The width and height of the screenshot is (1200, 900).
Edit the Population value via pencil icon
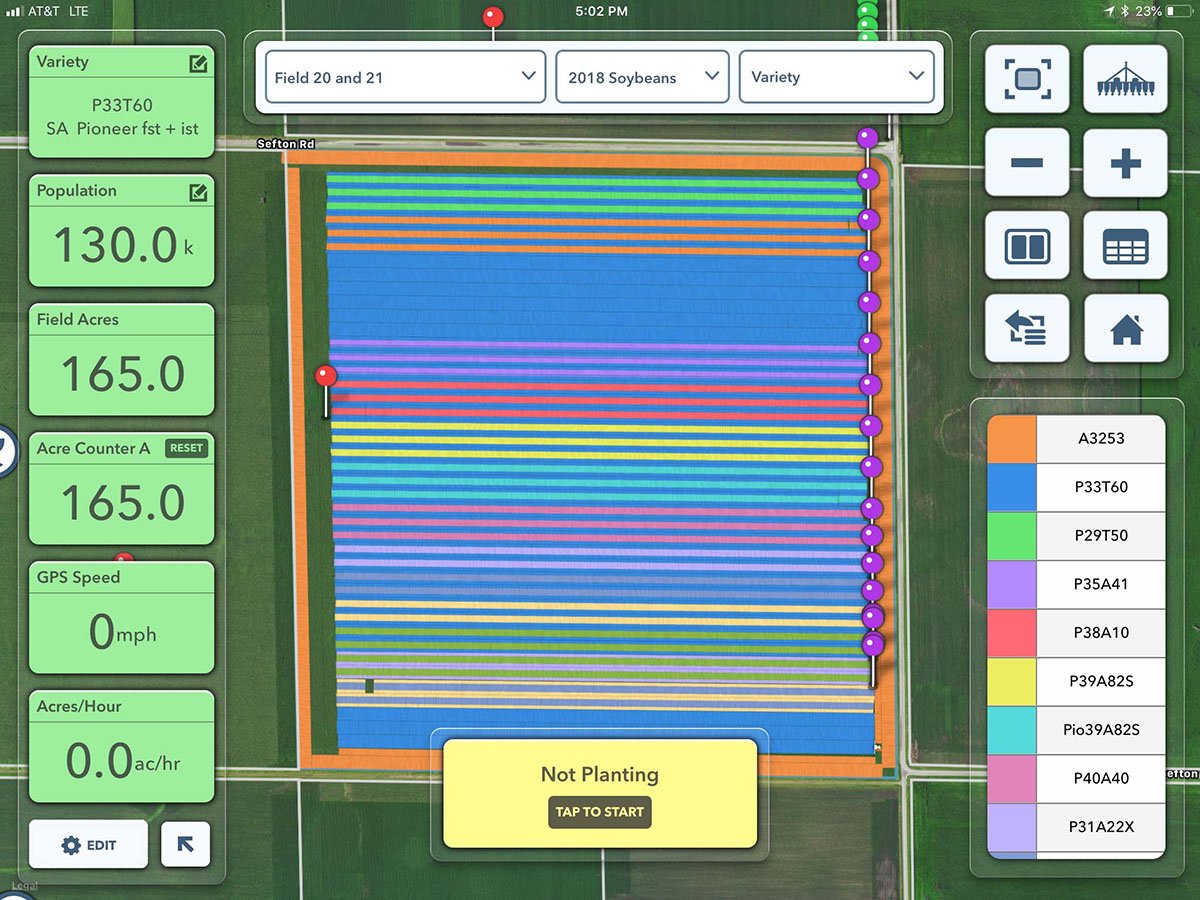tap(200, 190)
